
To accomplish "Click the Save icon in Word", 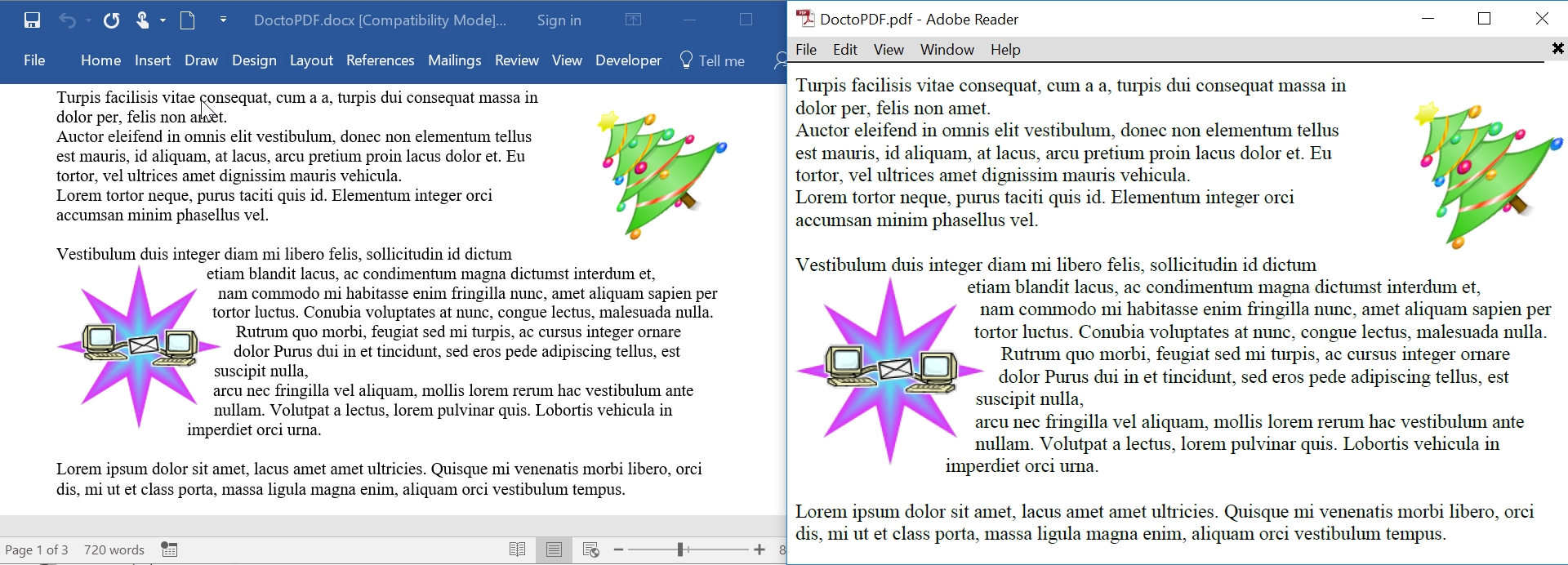I will pyautogui.click(x=33, y=20).
